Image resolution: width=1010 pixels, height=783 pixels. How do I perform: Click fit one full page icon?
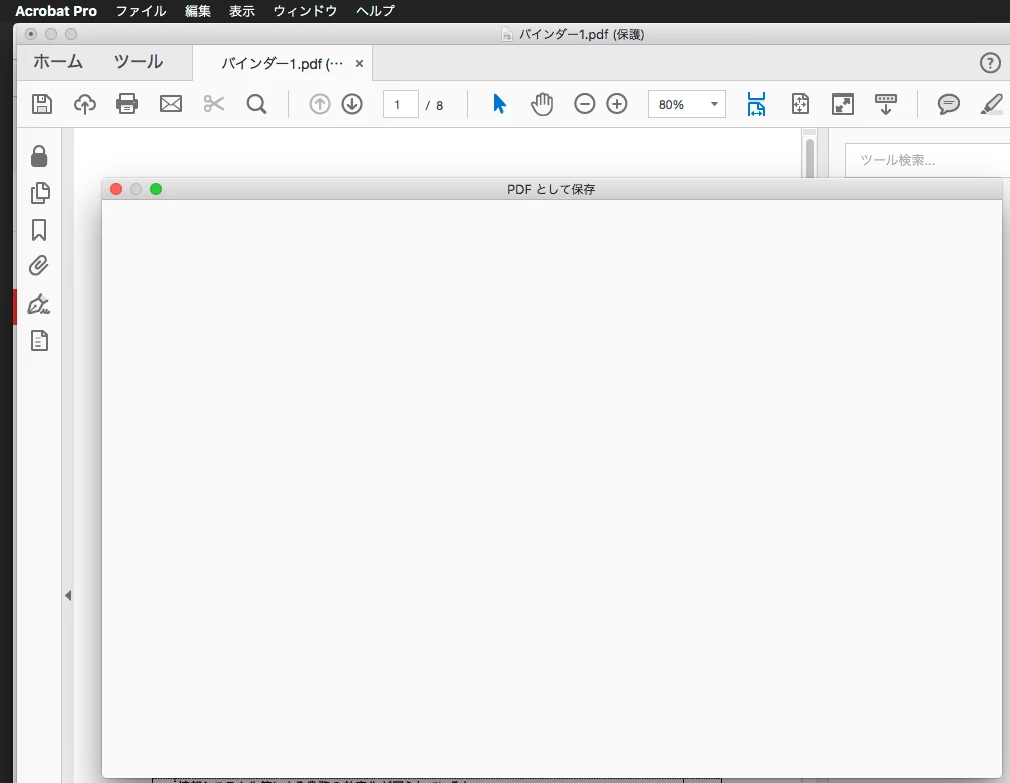[800, 104]
